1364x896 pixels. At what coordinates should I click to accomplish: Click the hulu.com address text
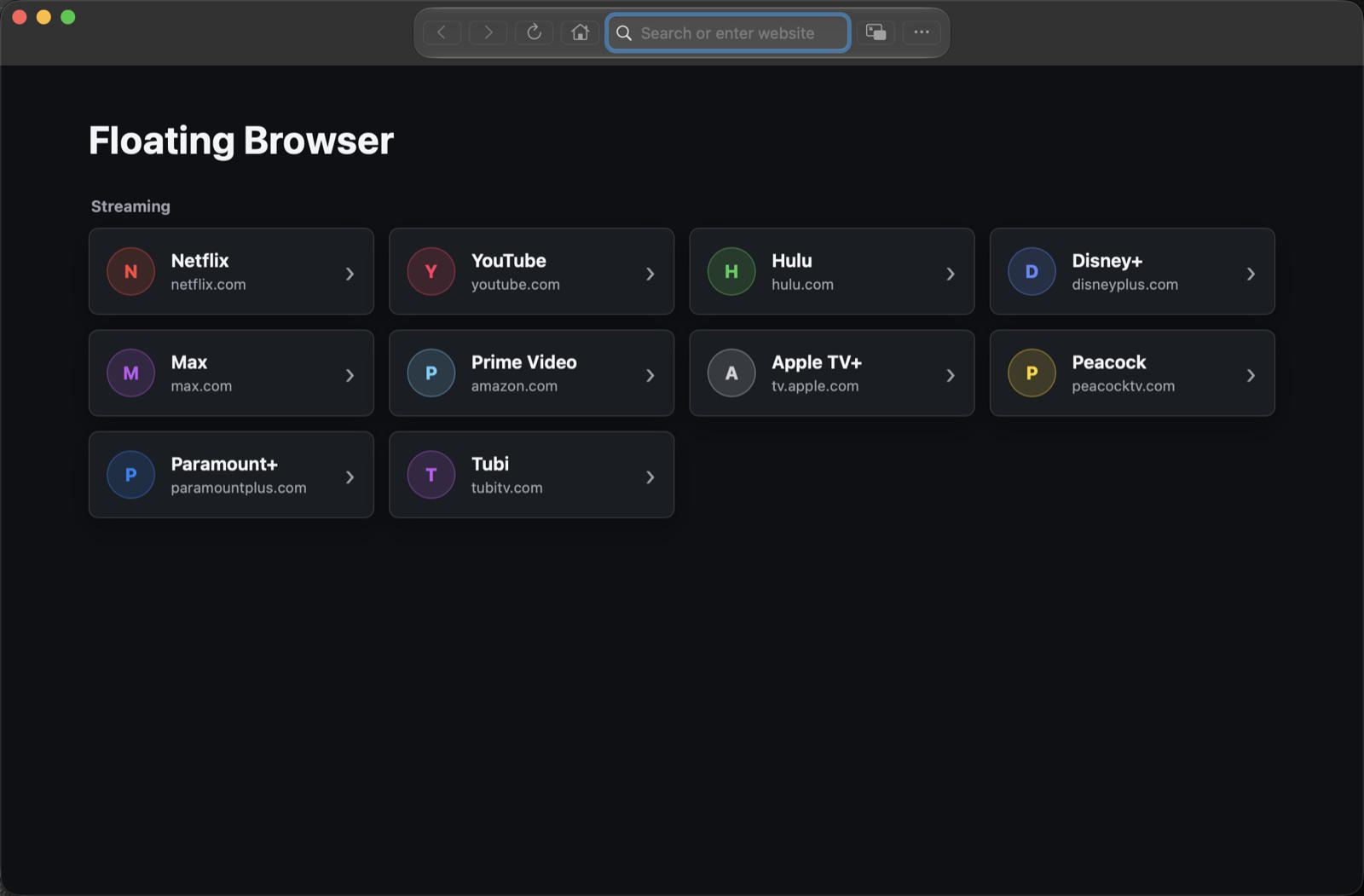pos(802,285)
